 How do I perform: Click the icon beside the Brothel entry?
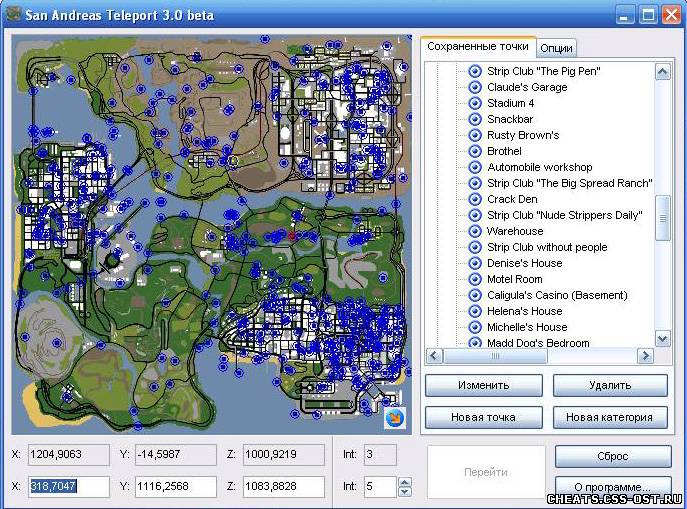(475, 151)
